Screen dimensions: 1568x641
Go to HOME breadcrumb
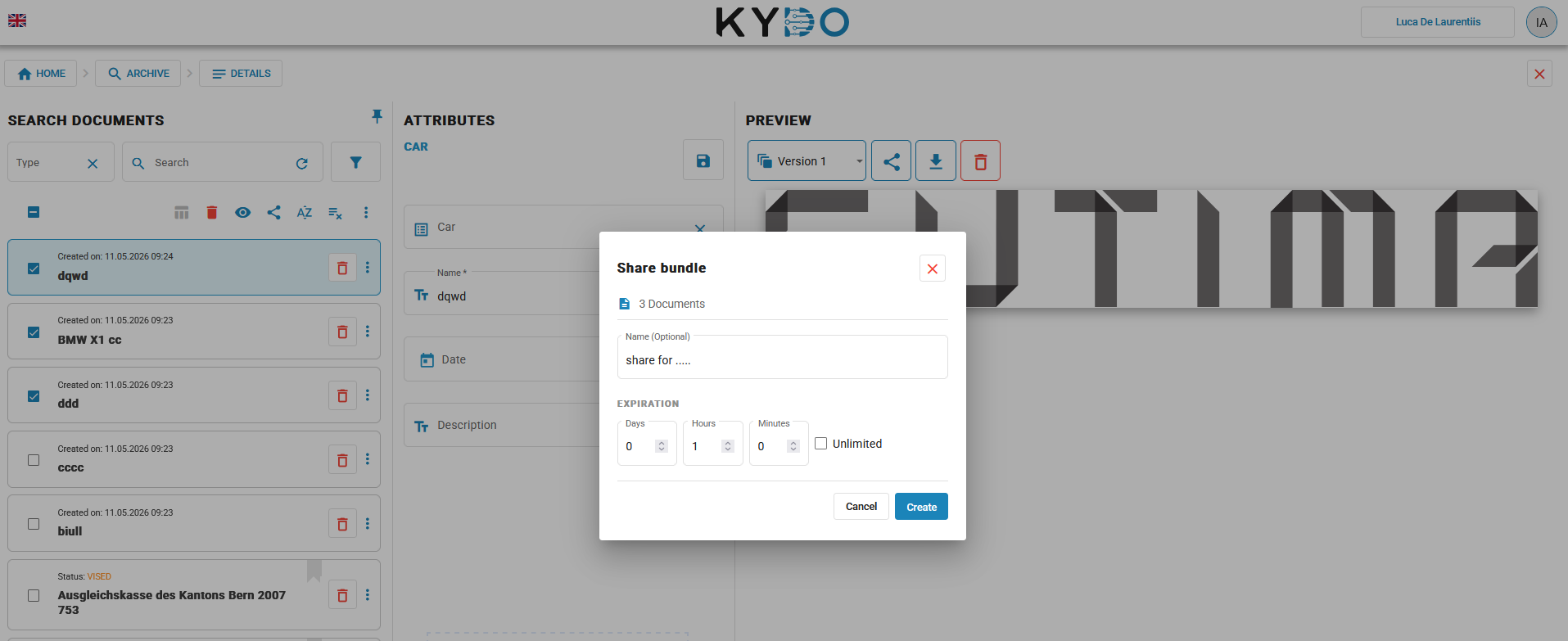pyautogui.click(x=41, y=73)
